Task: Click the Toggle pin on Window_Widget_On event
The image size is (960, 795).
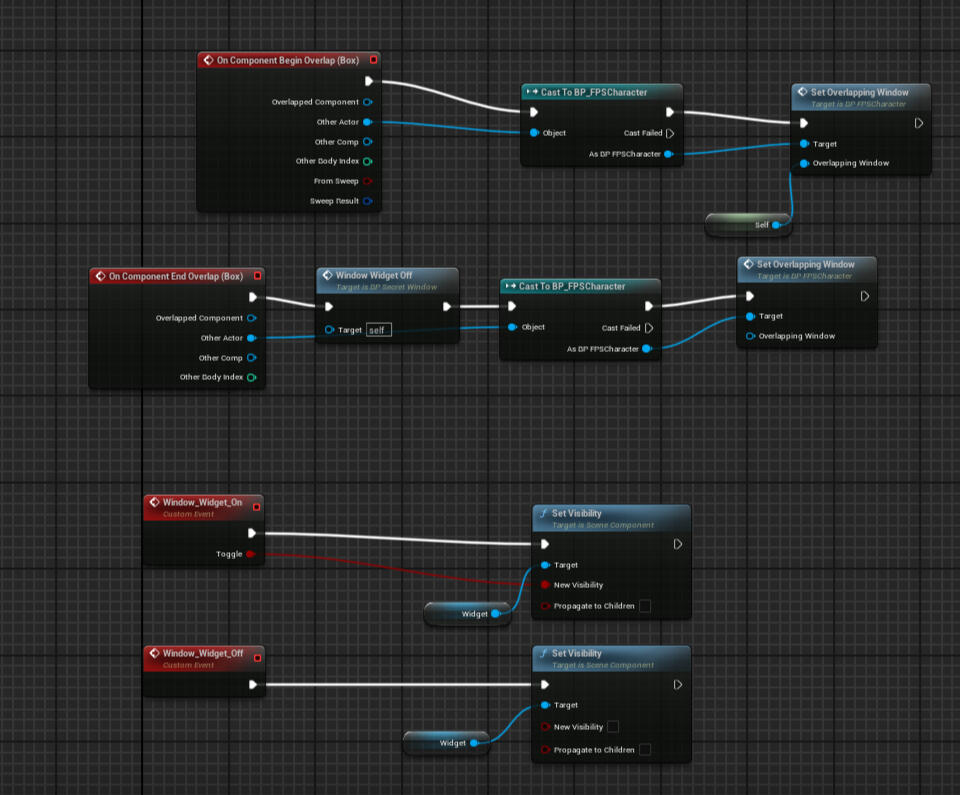Action: click(x=250, y=553)
